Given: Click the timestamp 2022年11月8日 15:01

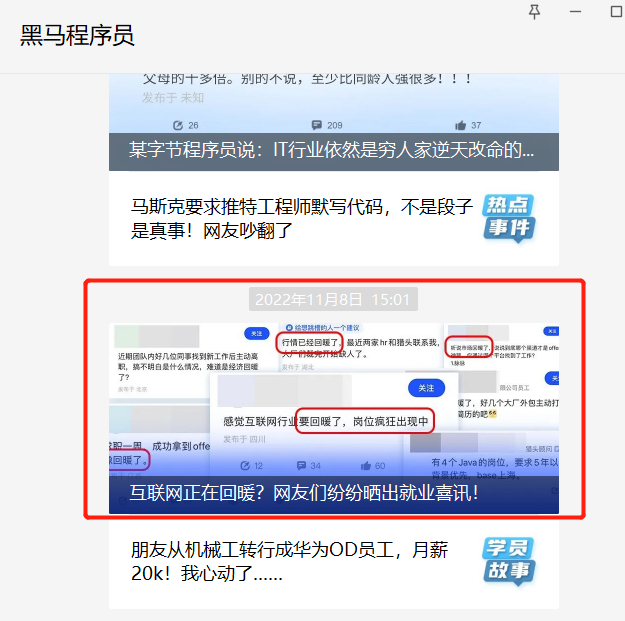Looking at the screenshot, I should [333, 299].
